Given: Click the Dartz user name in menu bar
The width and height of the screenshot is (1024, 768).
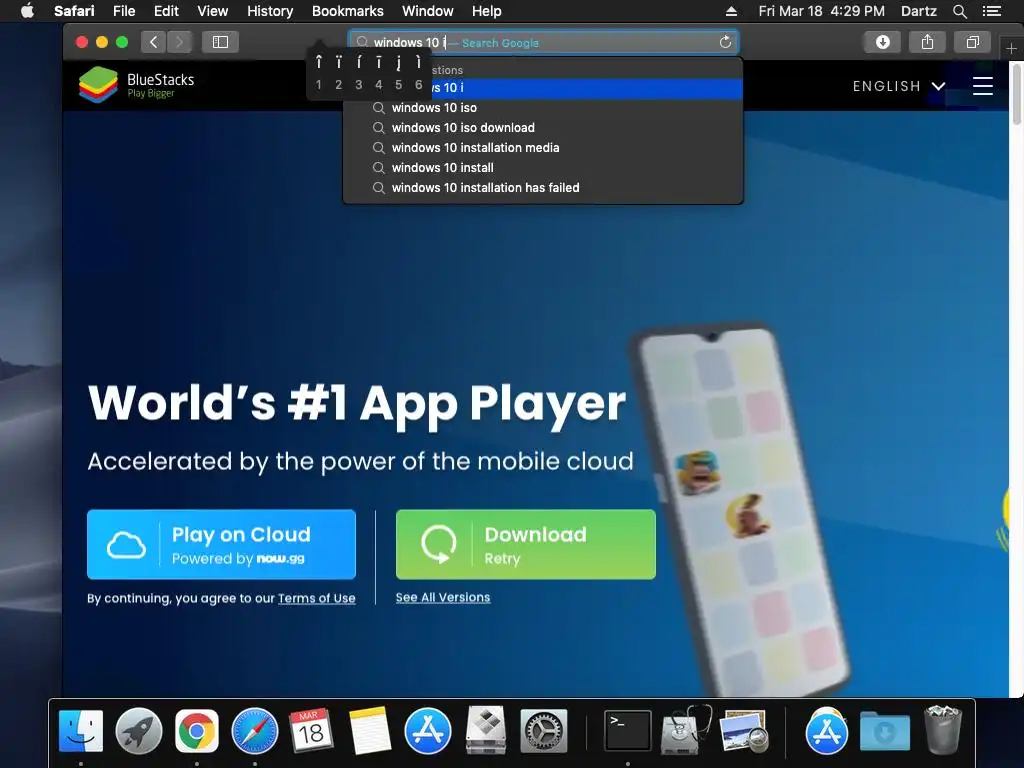Looking at the screenshot, I should [x=918, y=11].
